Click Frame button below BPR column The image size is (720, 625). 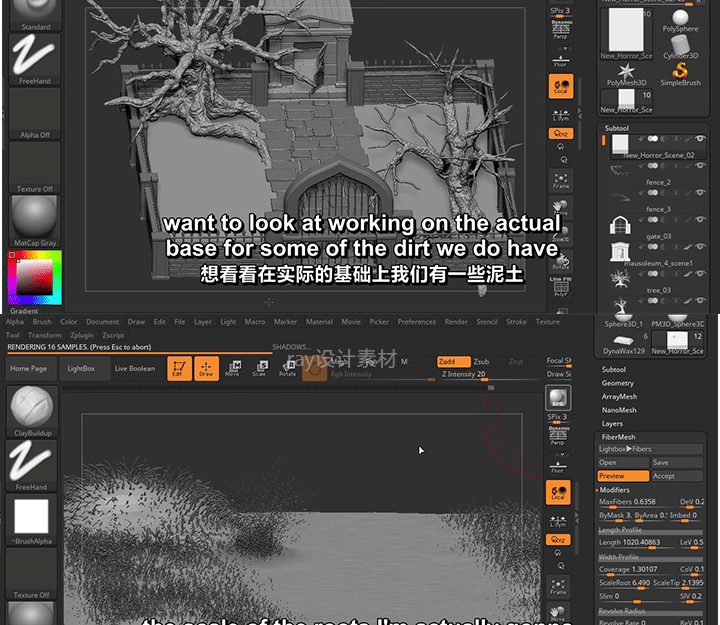(558, 587)
